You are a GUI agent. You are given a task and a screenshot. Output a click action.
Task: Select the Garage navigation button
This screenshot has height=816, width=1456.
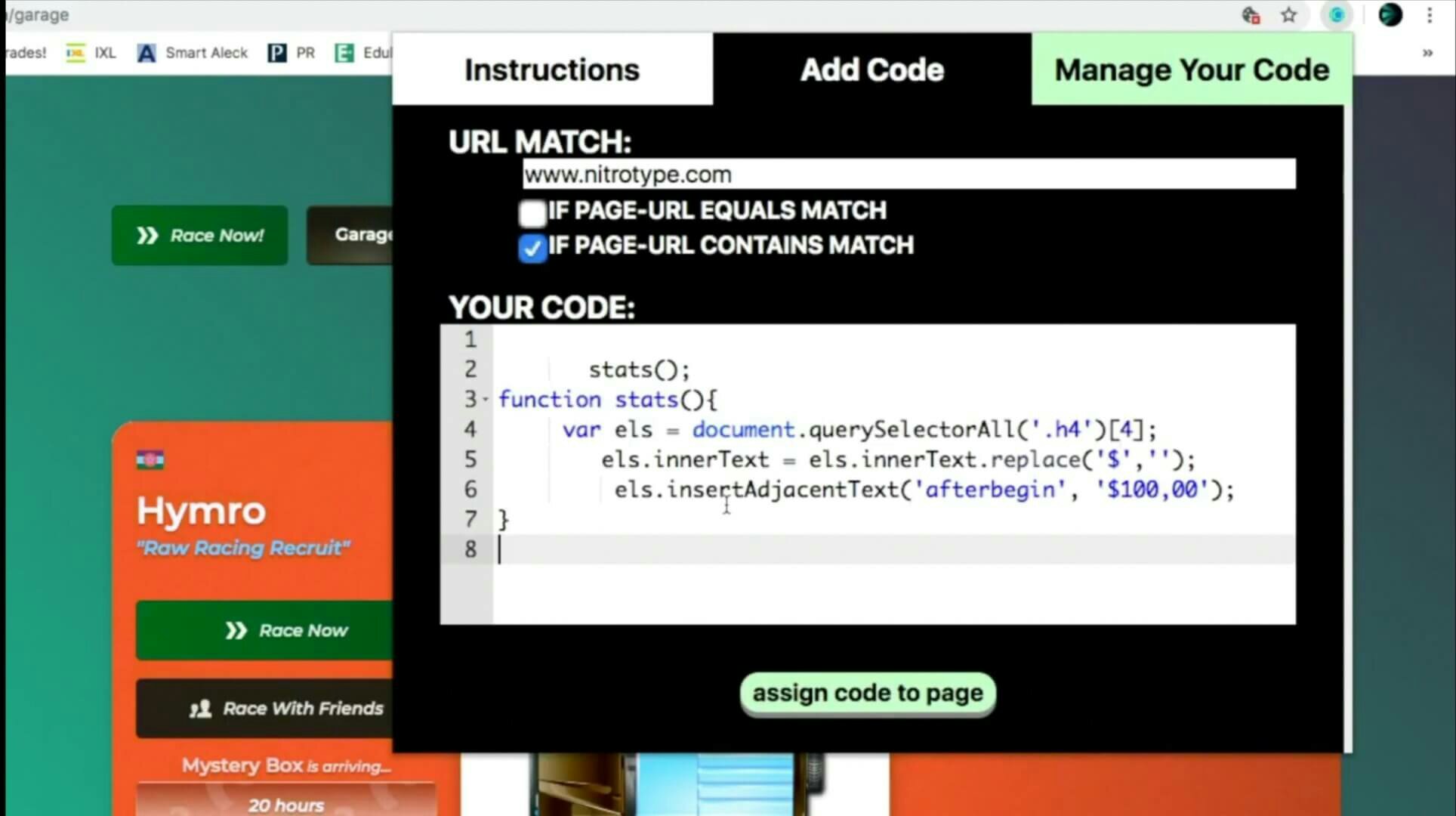[365, 234]
